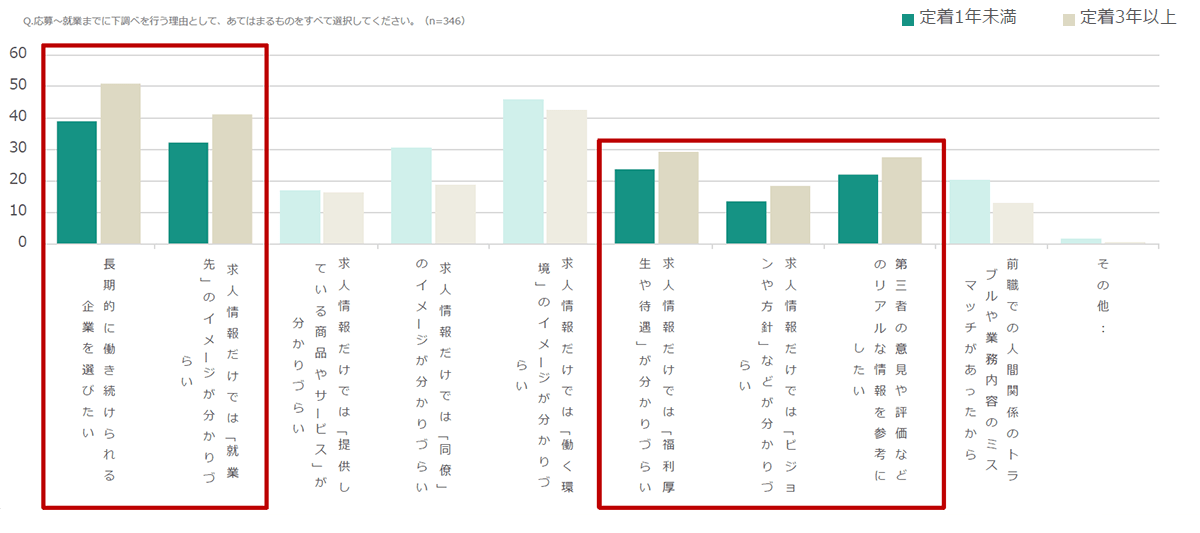Select the 定着1年未満 legend label text
The height and width of the screenshot is (533, 1200).
(968, 18)
